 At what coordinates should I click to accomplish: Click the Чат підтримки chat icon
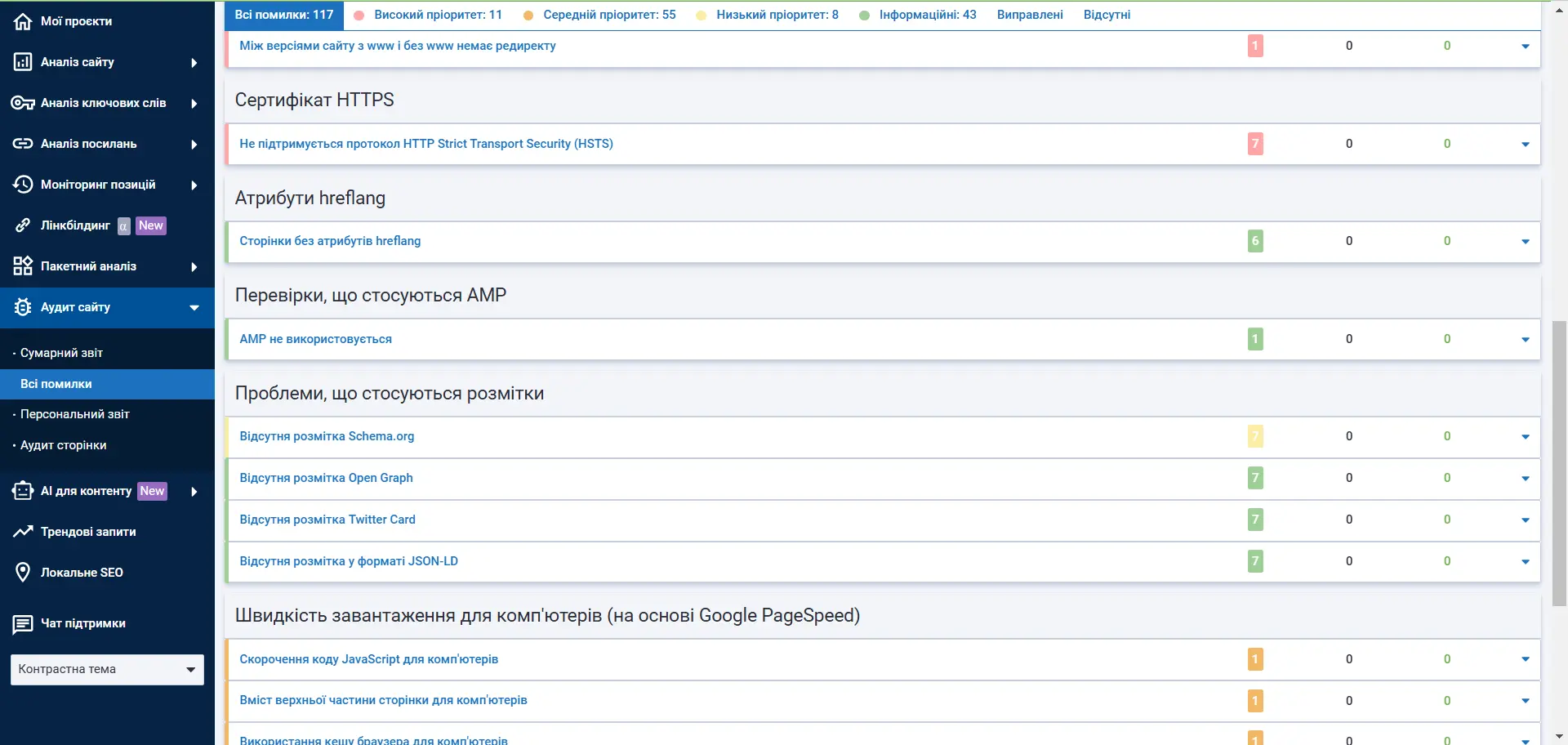click(23, 624)
